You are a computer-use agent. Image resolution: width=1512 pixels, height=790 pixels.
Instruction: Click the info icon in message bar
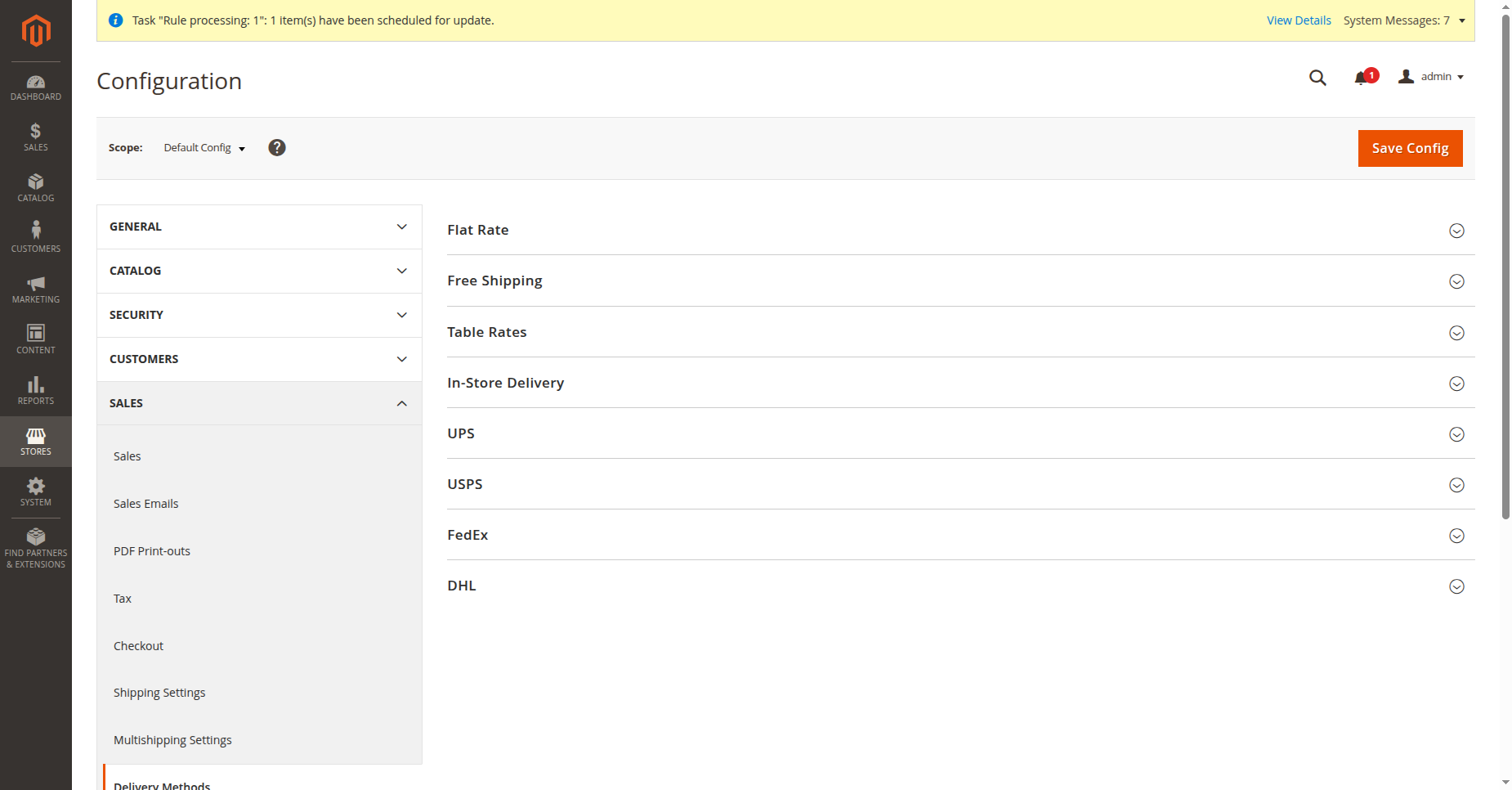[116, 20]
